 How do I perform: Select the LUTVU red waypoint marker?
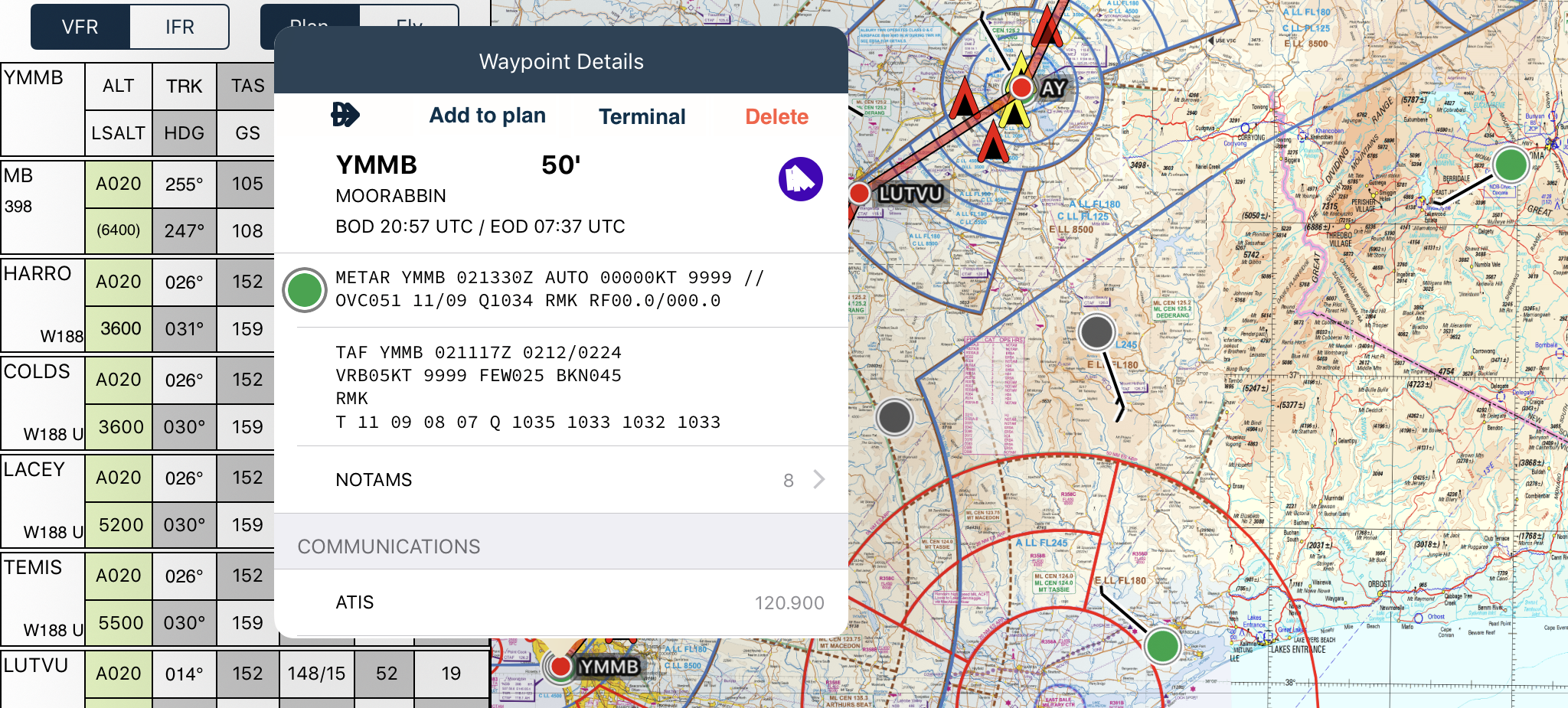coord(859,193)
